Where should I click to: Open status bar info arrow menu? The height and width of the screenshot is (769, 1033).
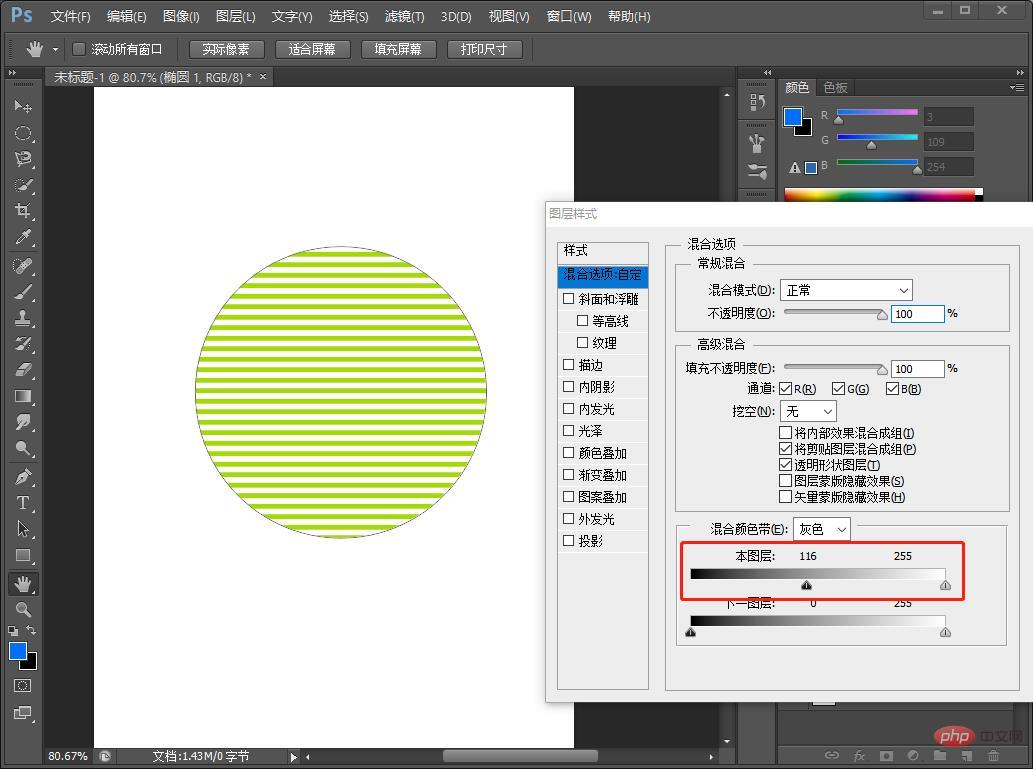pos(294,757)
